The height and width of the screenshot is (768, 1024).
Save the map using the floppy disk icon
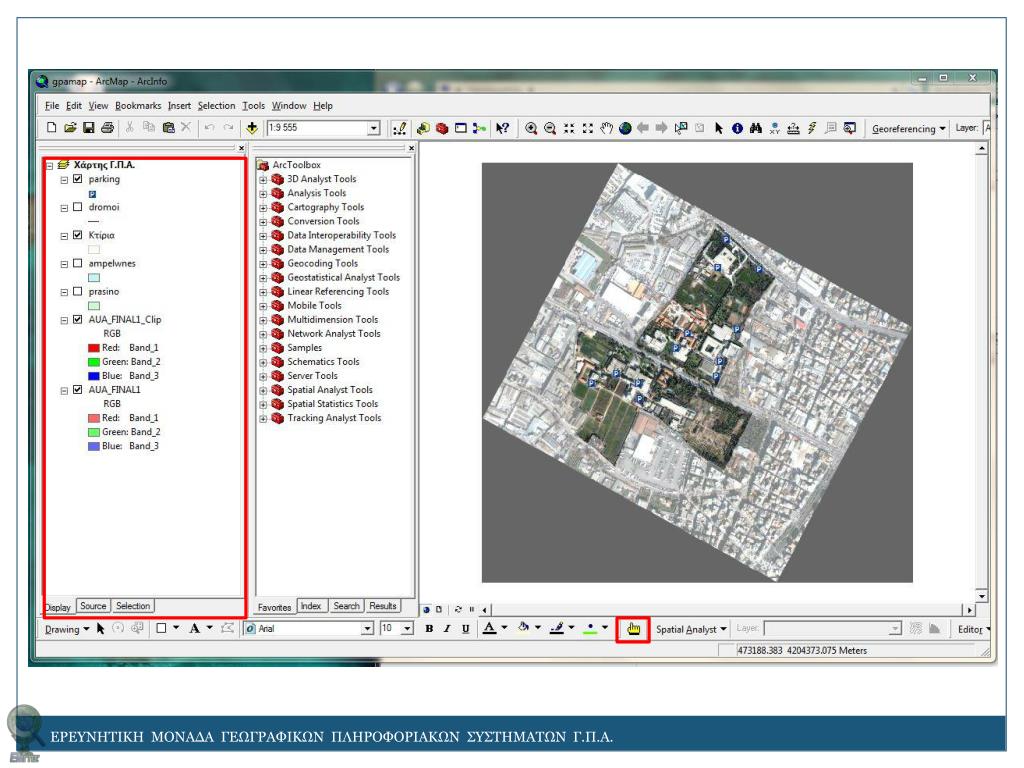[x=89, y=128]
